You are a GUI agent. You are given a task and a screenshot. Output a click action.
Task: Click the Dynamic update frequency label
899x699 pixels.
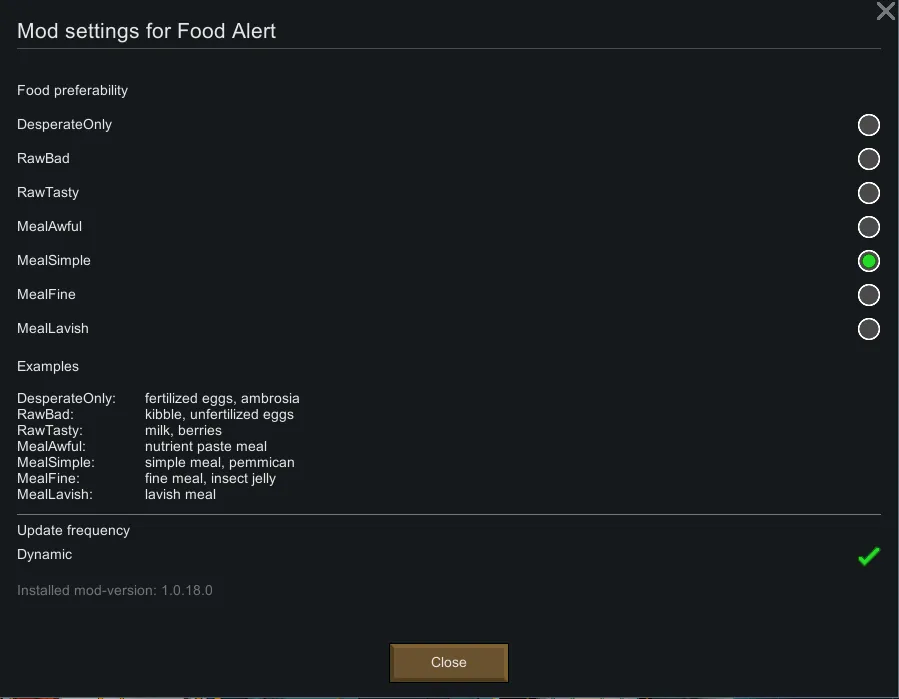click(45, 555)
